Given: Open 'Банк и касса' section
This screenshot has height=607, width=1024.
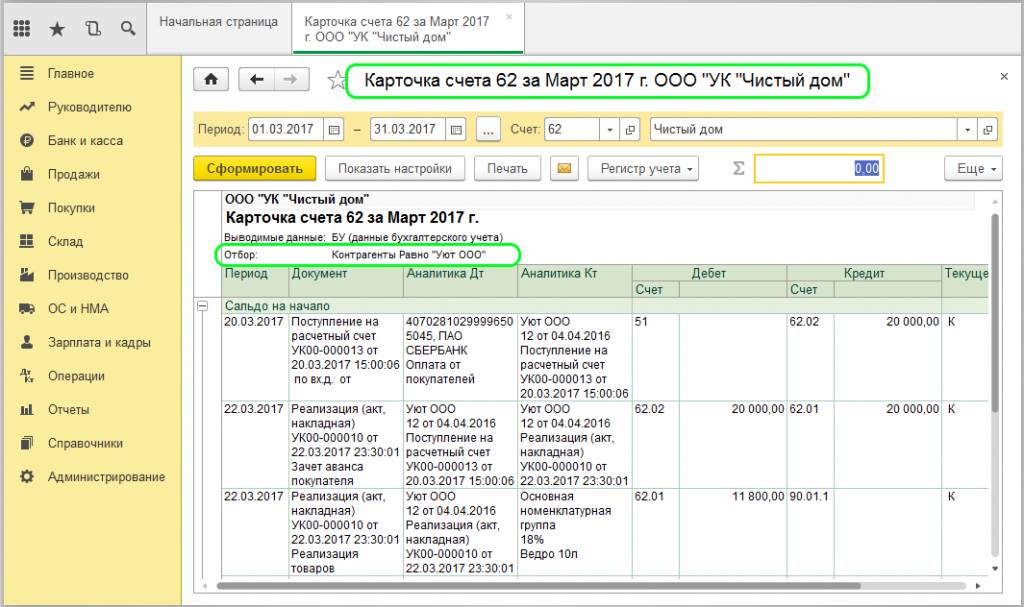Looking at the screenshot, I should [85, 141].
